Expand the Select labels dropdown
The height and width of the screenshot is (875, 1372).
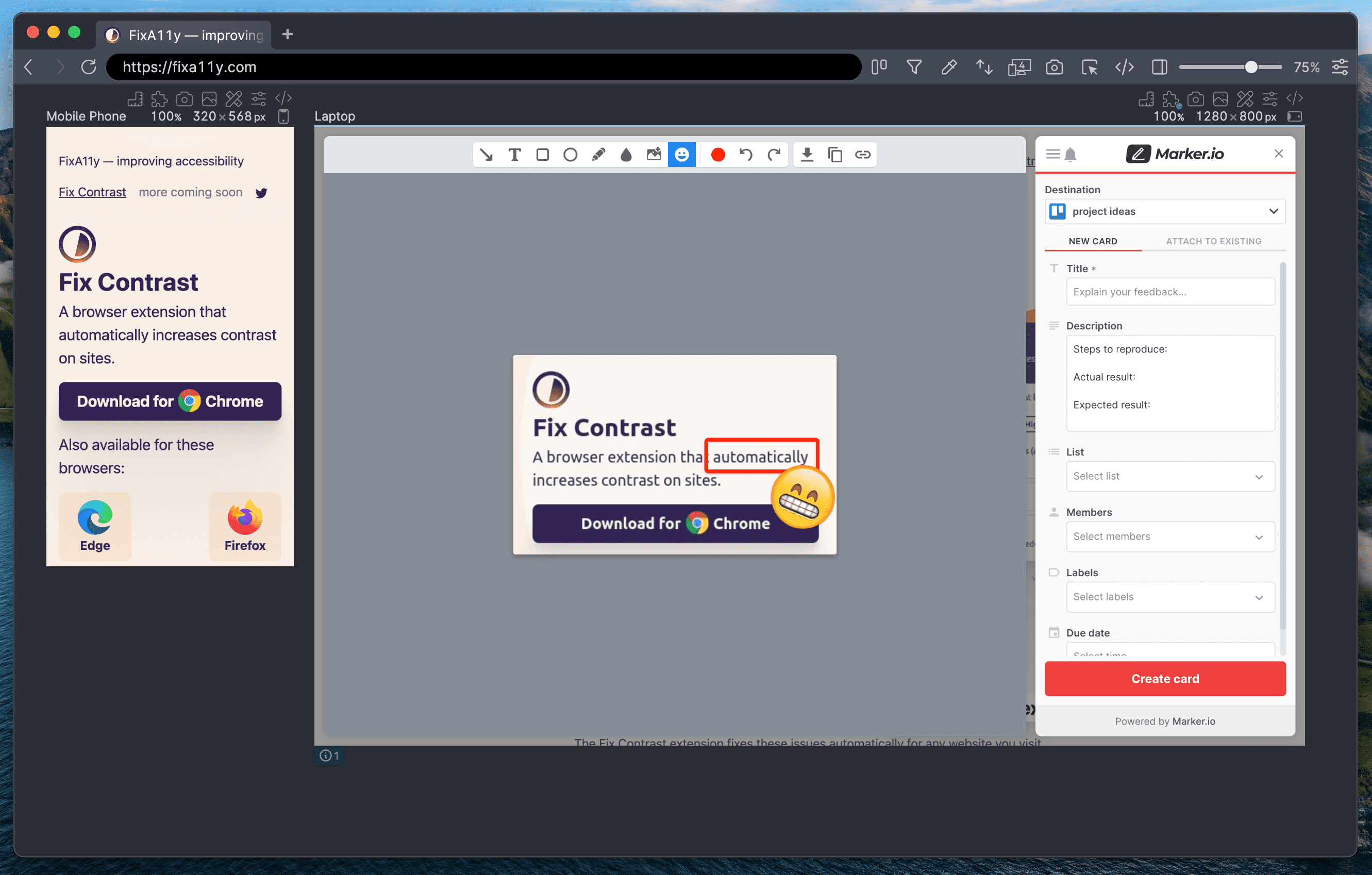(1170, 597)
